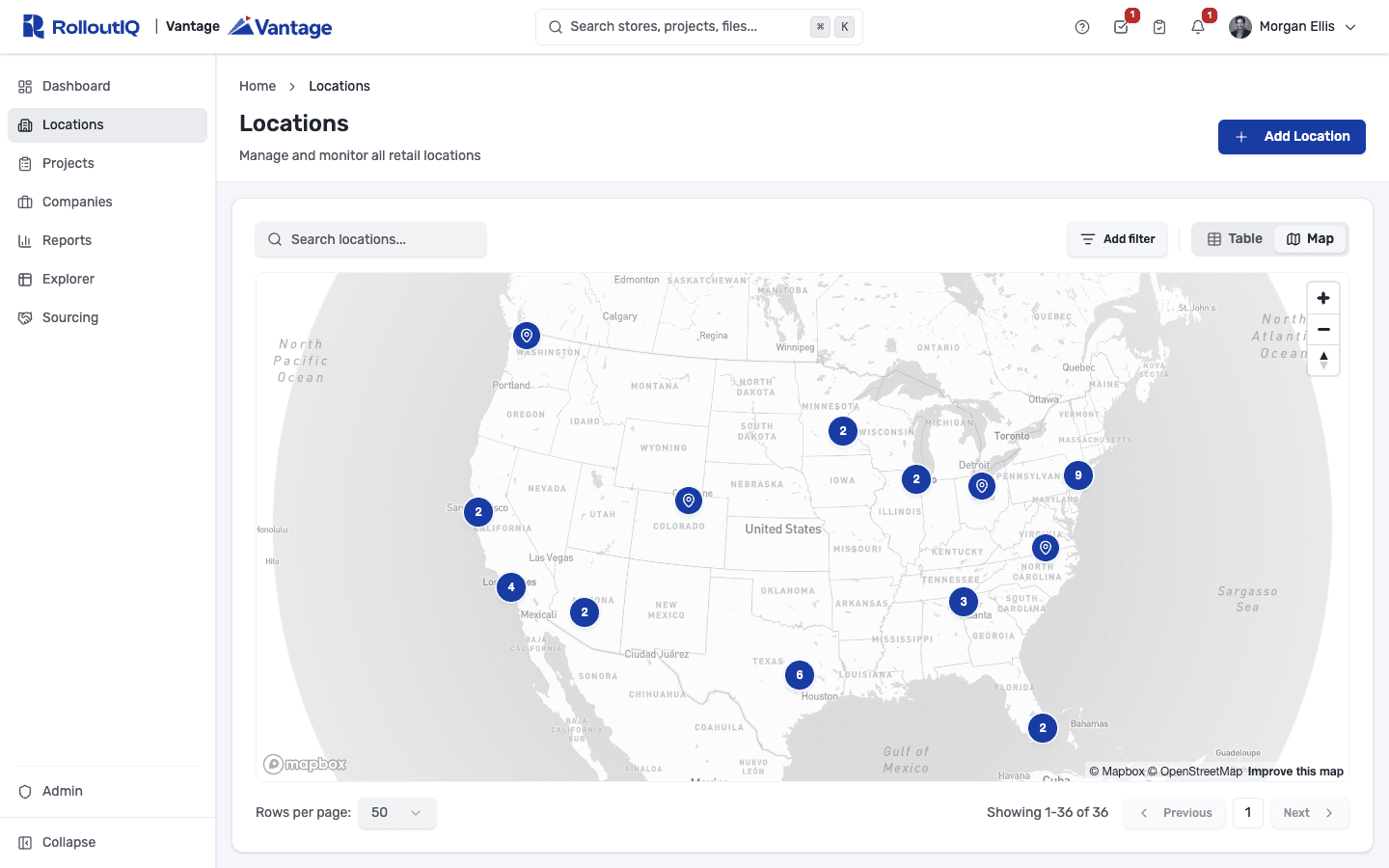Open the Atlanta cluster of 3
Viewport: 1389px width, 868px height.
pyautogui.click(x=964, y=602)
